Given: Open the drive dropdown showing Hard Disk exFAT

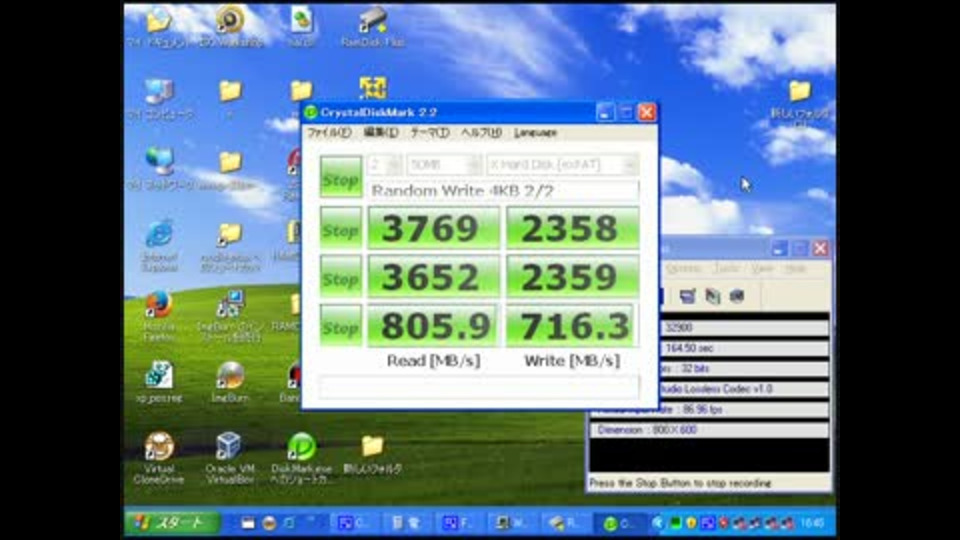Looking at the screenshot, I should pyautogui.click(x=562, y=165).
